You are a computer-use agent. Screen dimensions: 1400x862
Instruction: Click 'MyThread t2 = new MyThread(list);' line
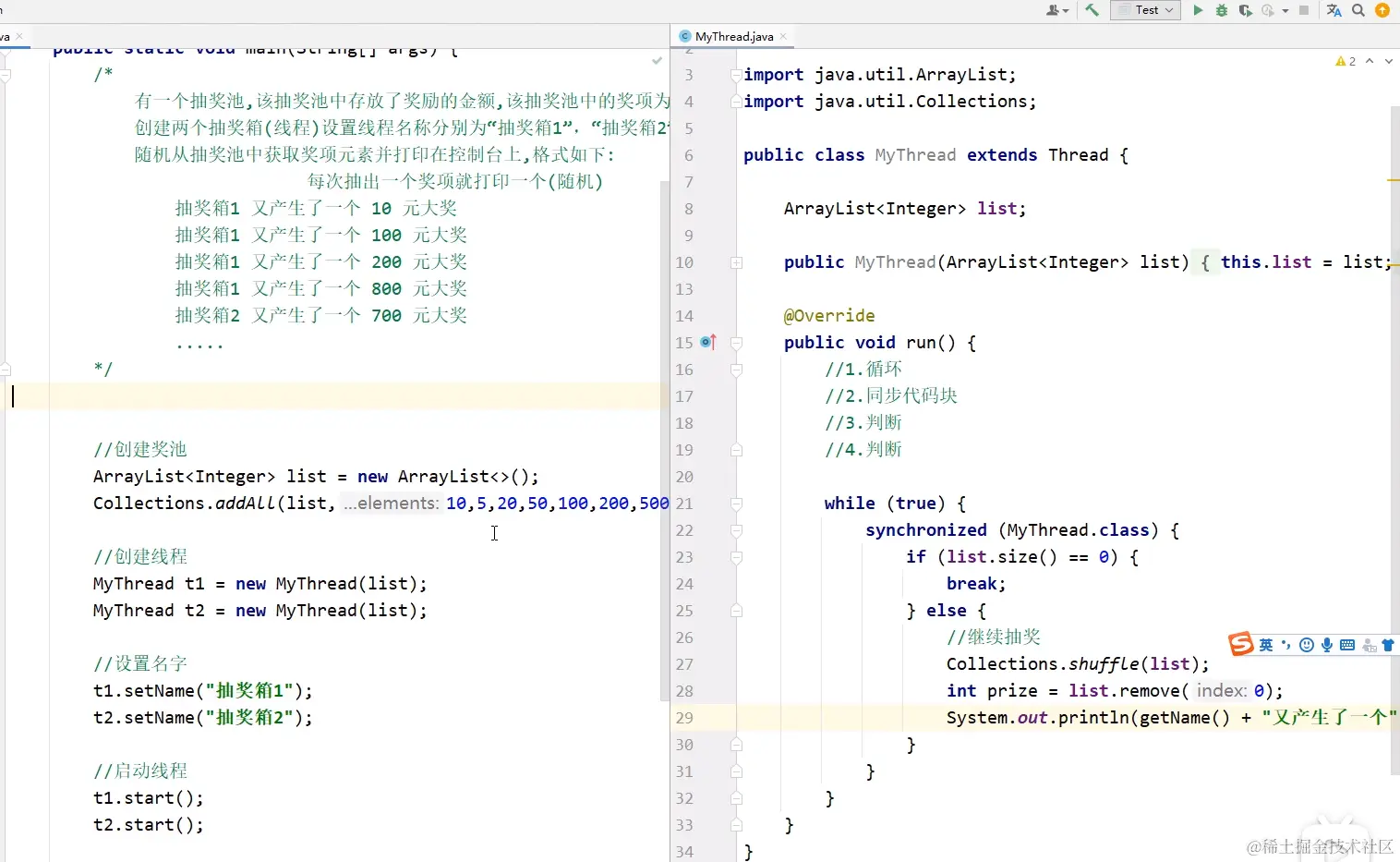coord(260,611)
